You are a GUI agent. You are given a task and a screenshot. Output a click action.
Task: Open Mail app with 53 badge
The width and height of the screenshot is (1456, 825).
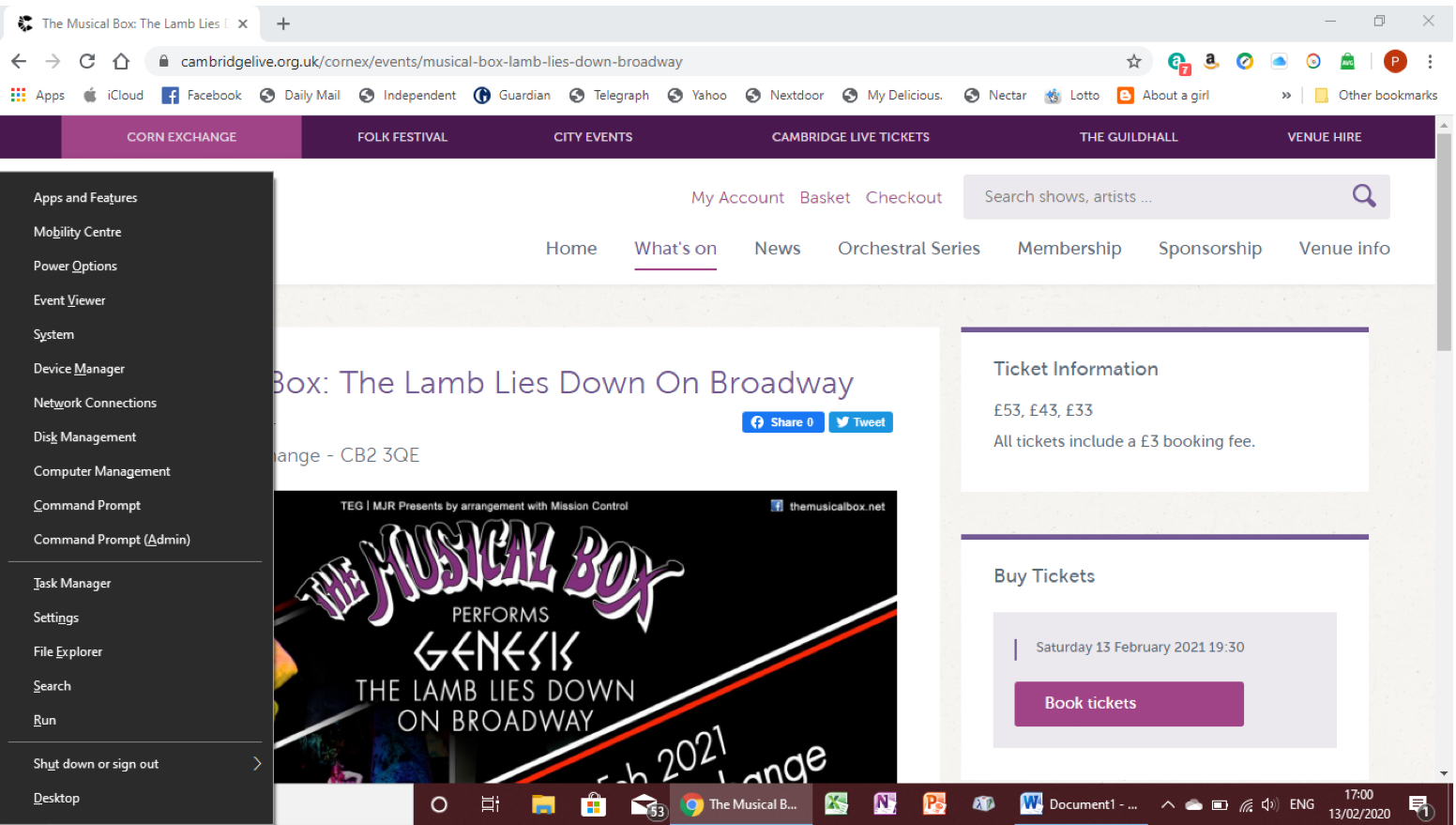647,805
